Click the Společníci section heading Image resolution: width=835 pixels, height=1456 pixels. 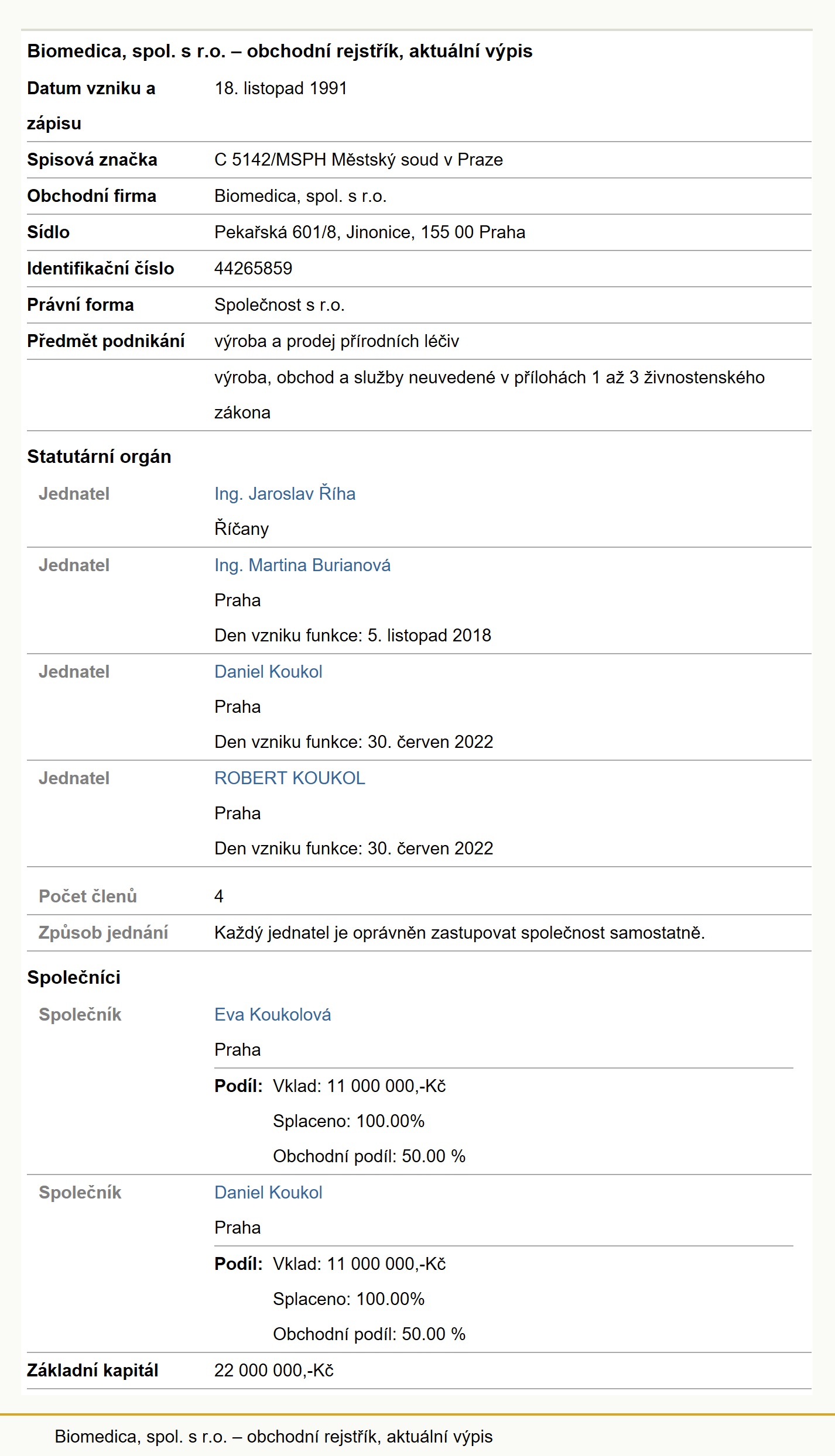click(x=74, y=977)
